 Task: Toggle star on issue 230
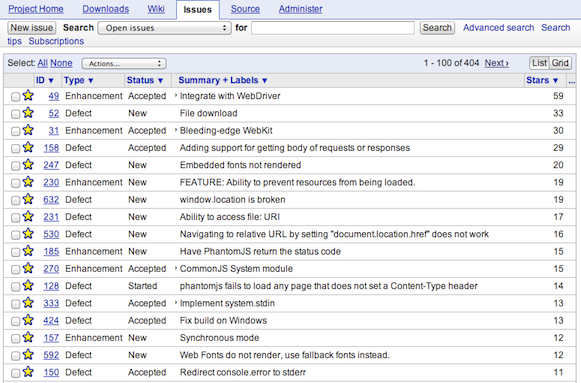tap(28, 182)
